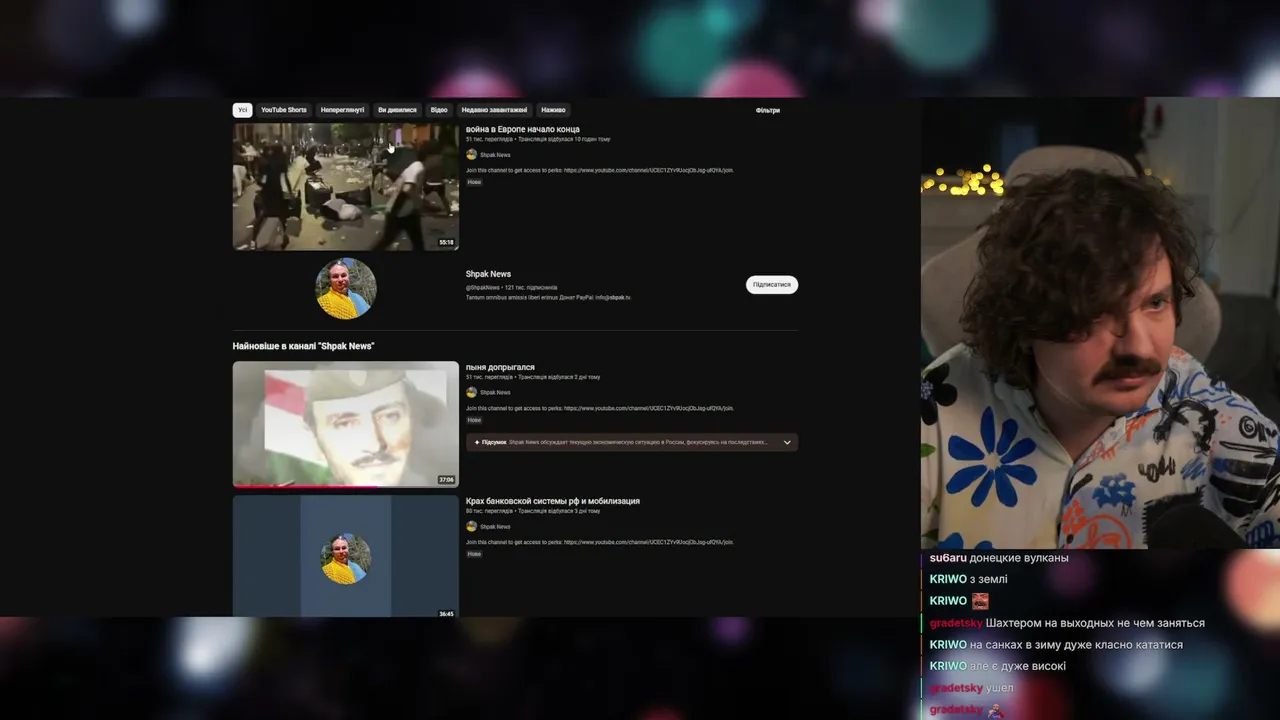Open the video title 'война в Европе начало конца'
This screenshot has height=720, width=1280.
point(523,129)
